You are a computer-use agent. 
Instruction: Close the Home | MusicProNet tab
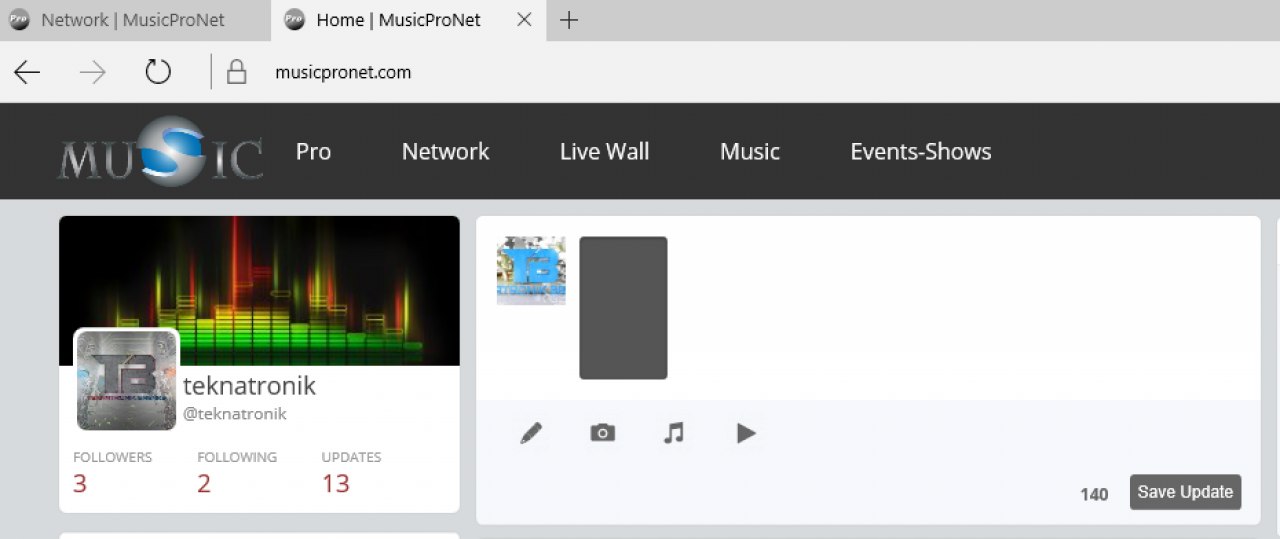click(x=524, y=20)
